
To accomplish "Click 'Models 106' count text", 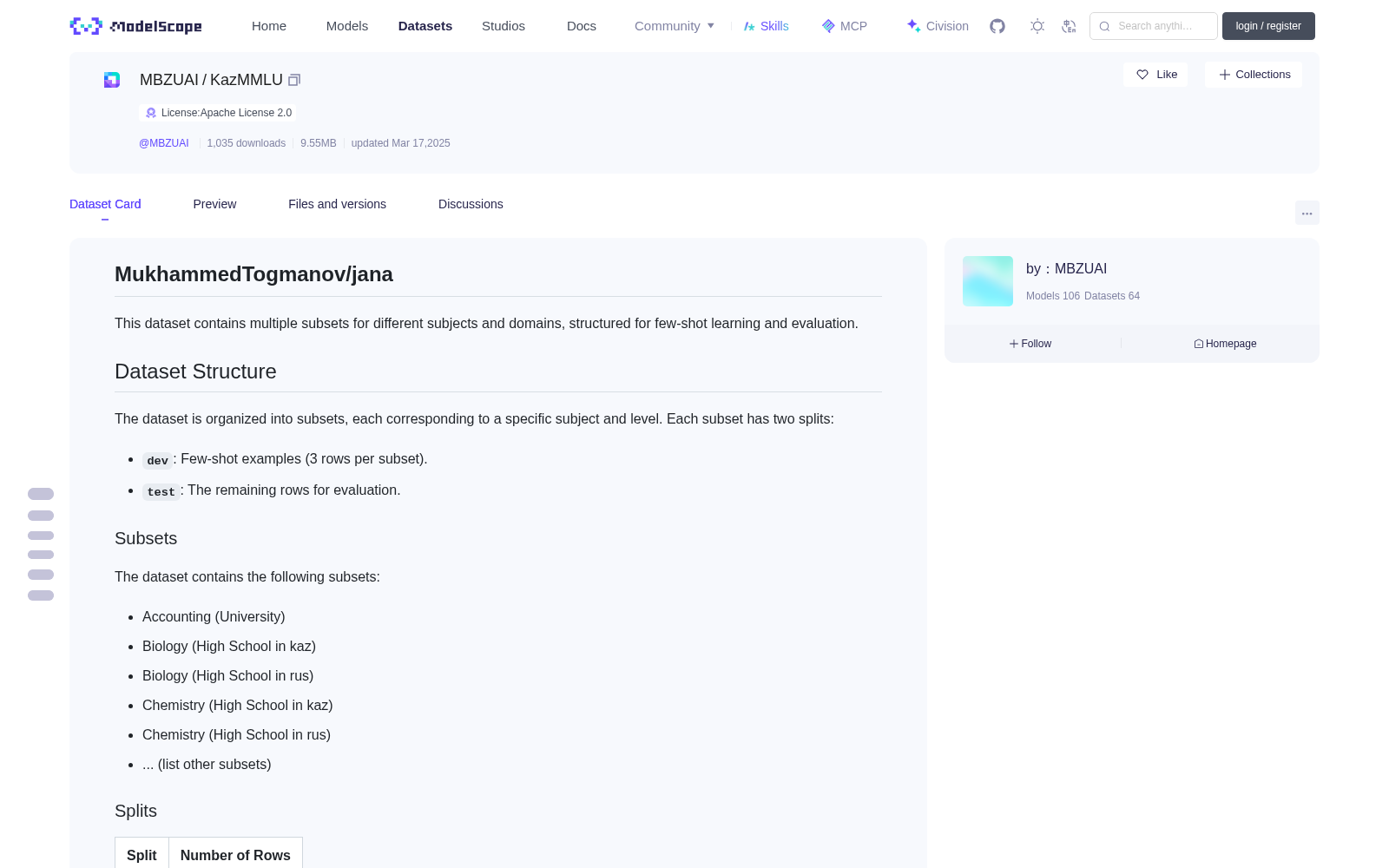I will [1053, 296].
